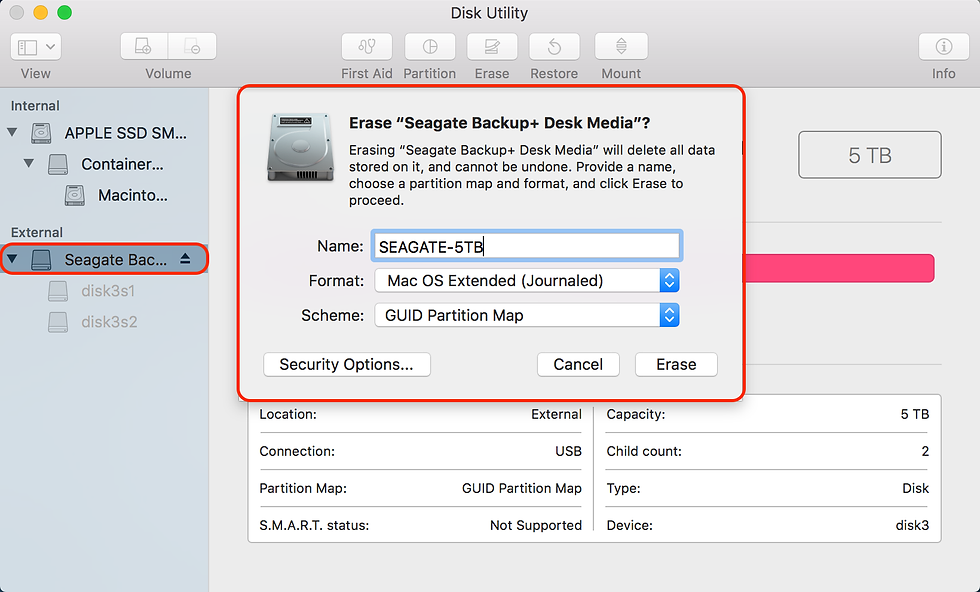Click the Erase toolbar icon

tap(492, 47)
